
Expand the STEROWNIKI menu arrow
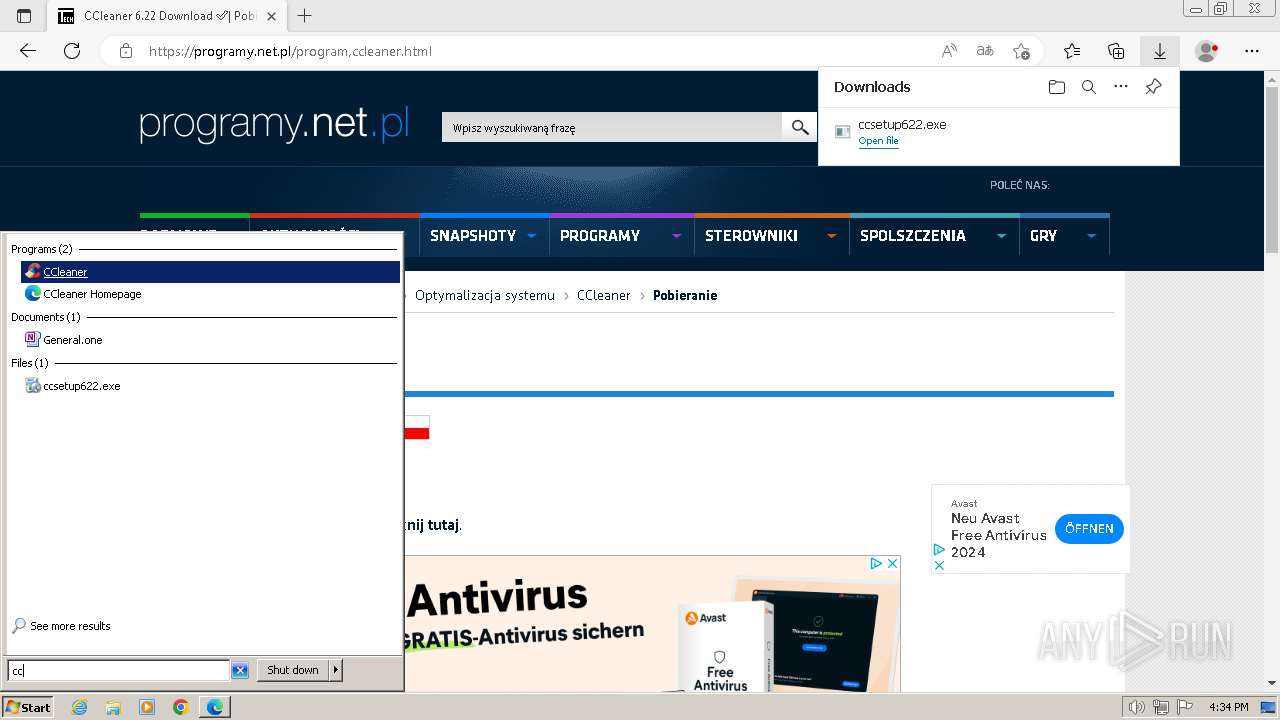click(831, 236)
